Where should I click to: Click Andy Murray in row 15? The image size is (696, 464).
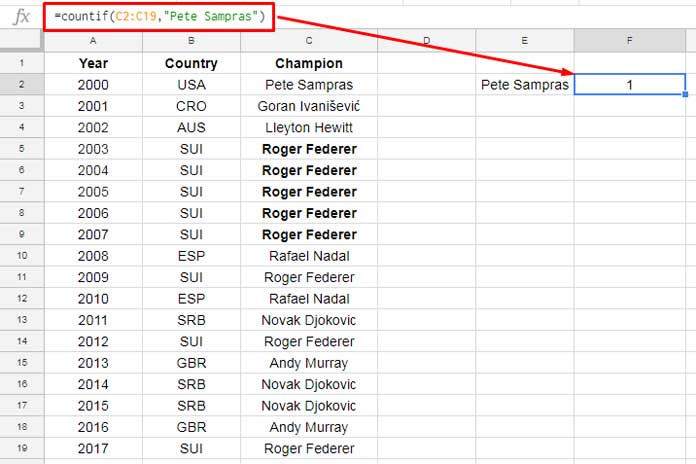309,363
